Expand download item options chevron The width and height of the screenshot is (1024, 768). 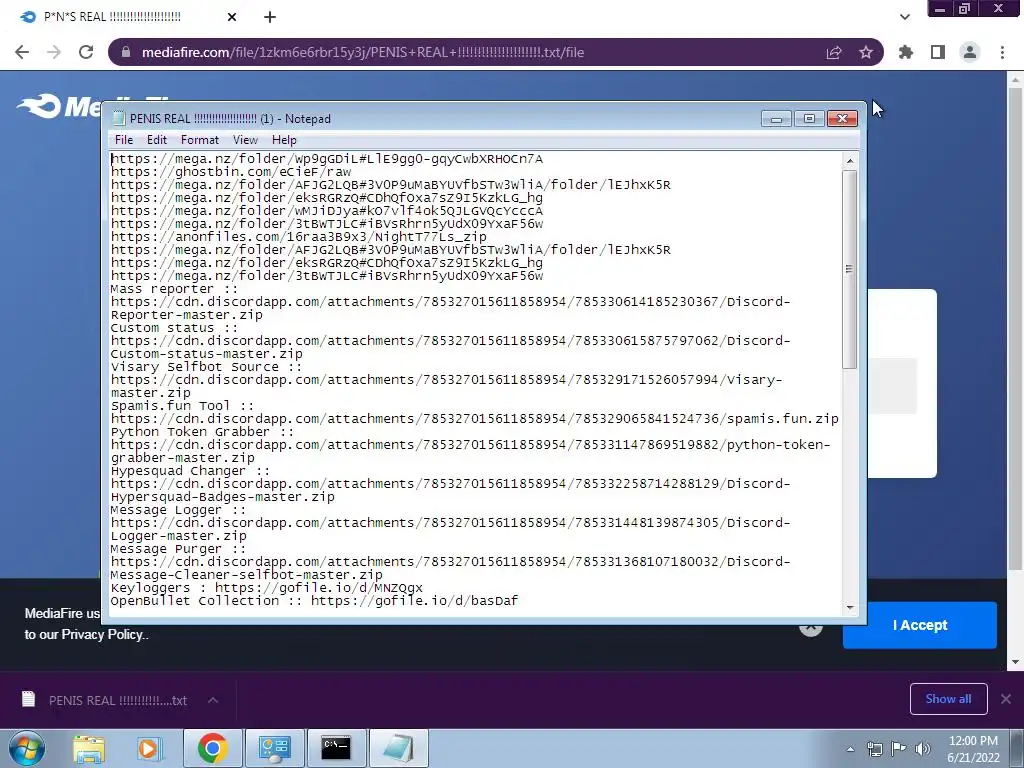[213, 700]
